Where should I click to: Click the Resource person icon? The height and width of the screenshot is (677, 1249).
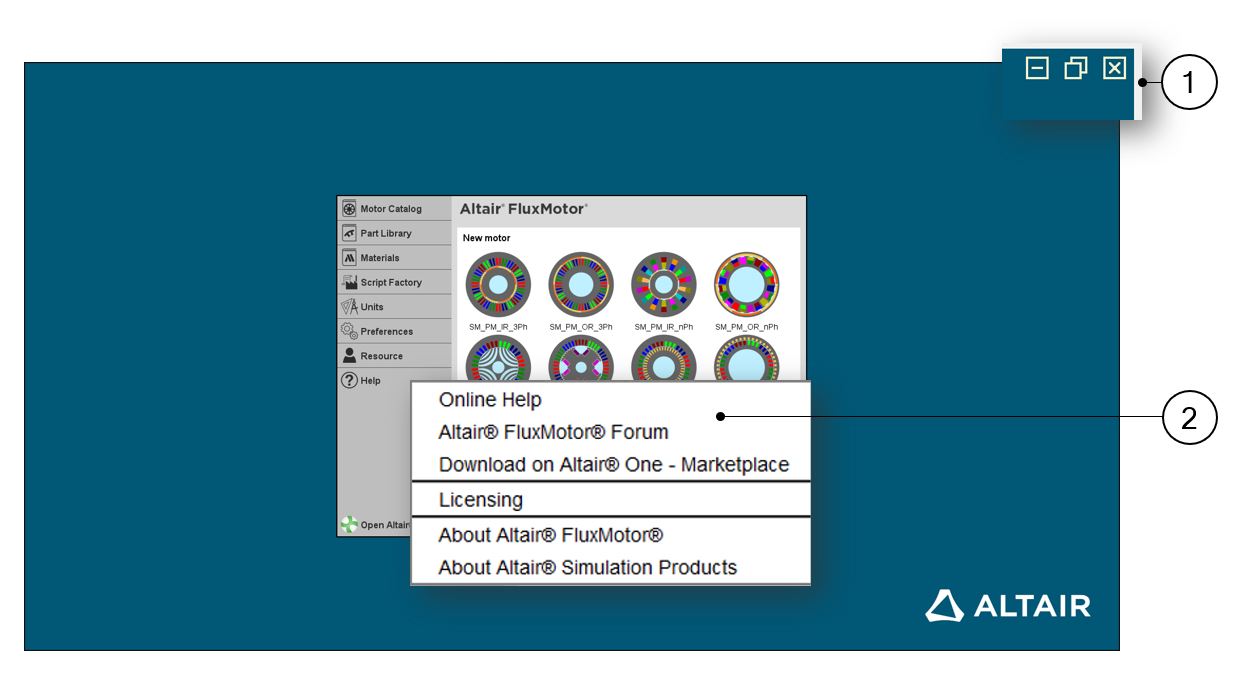(x=349, y=356)
